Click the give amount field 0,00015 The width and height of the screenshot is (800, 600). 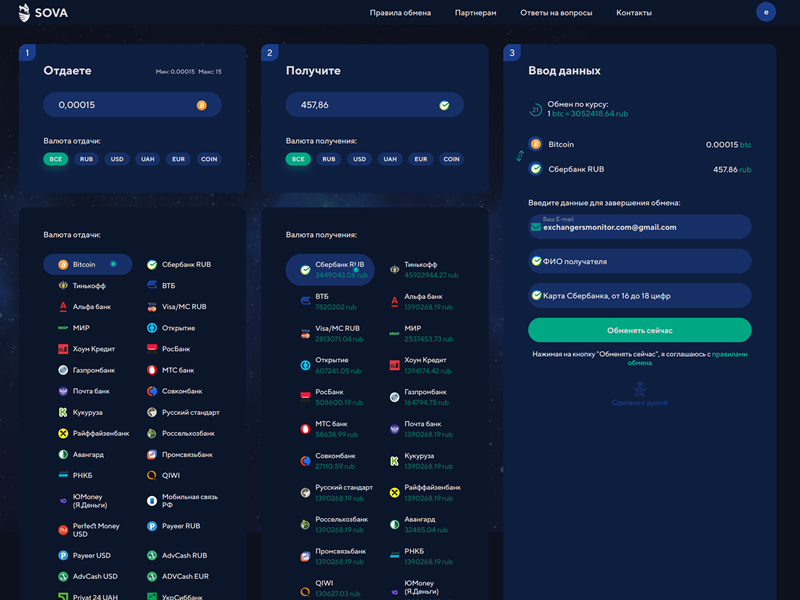(132, 105)
